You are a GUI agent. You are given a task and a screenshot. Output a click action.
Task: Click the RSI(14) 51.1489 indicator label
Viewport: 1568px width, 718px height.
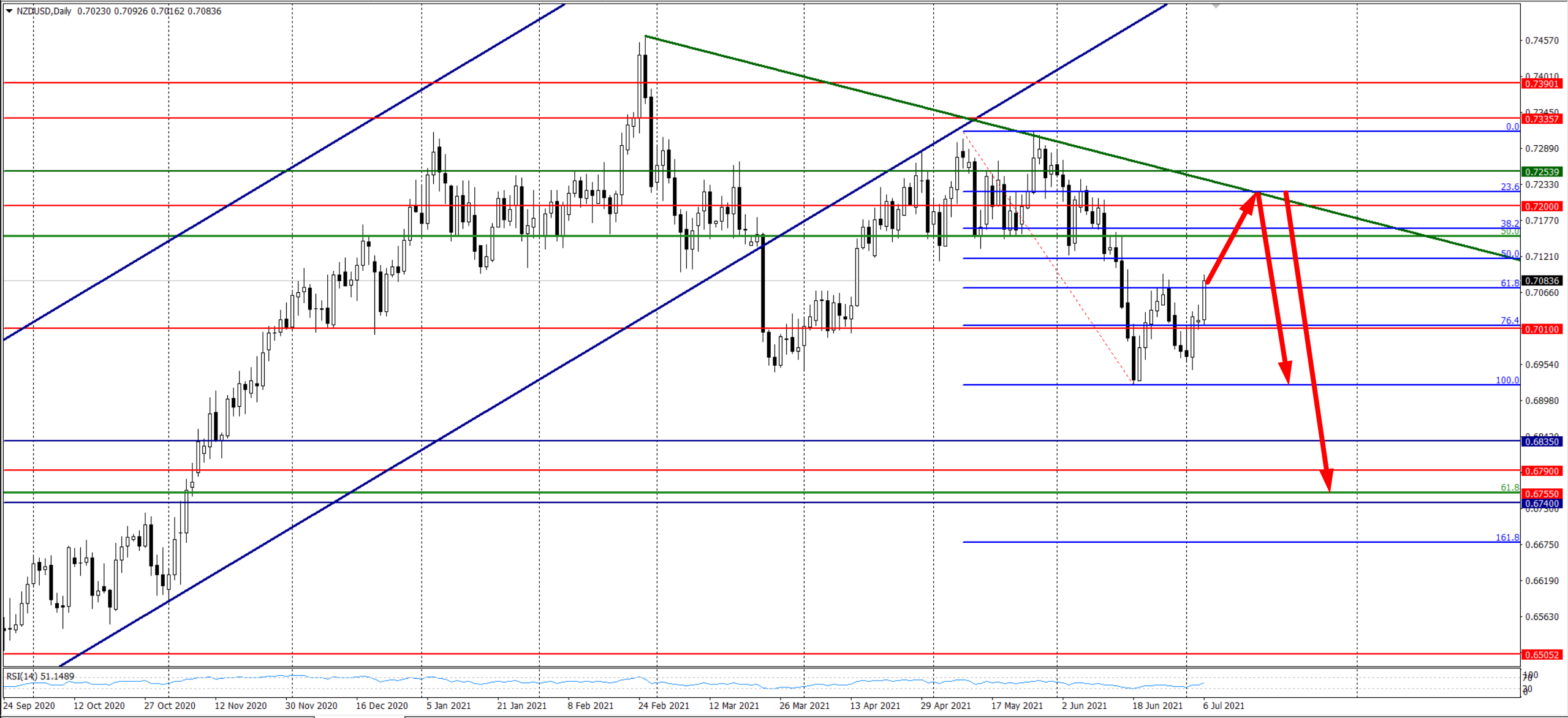(x=40, y=676)
